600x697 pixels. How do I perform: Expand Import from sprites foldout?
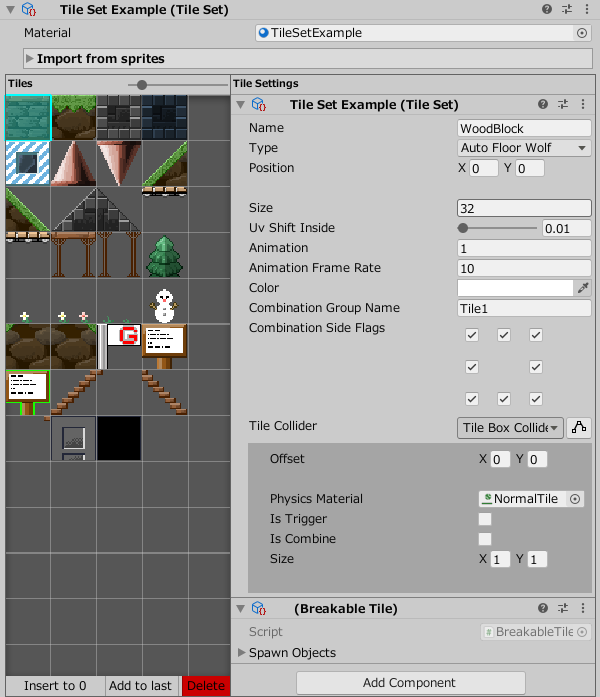(x=30, y=59)
